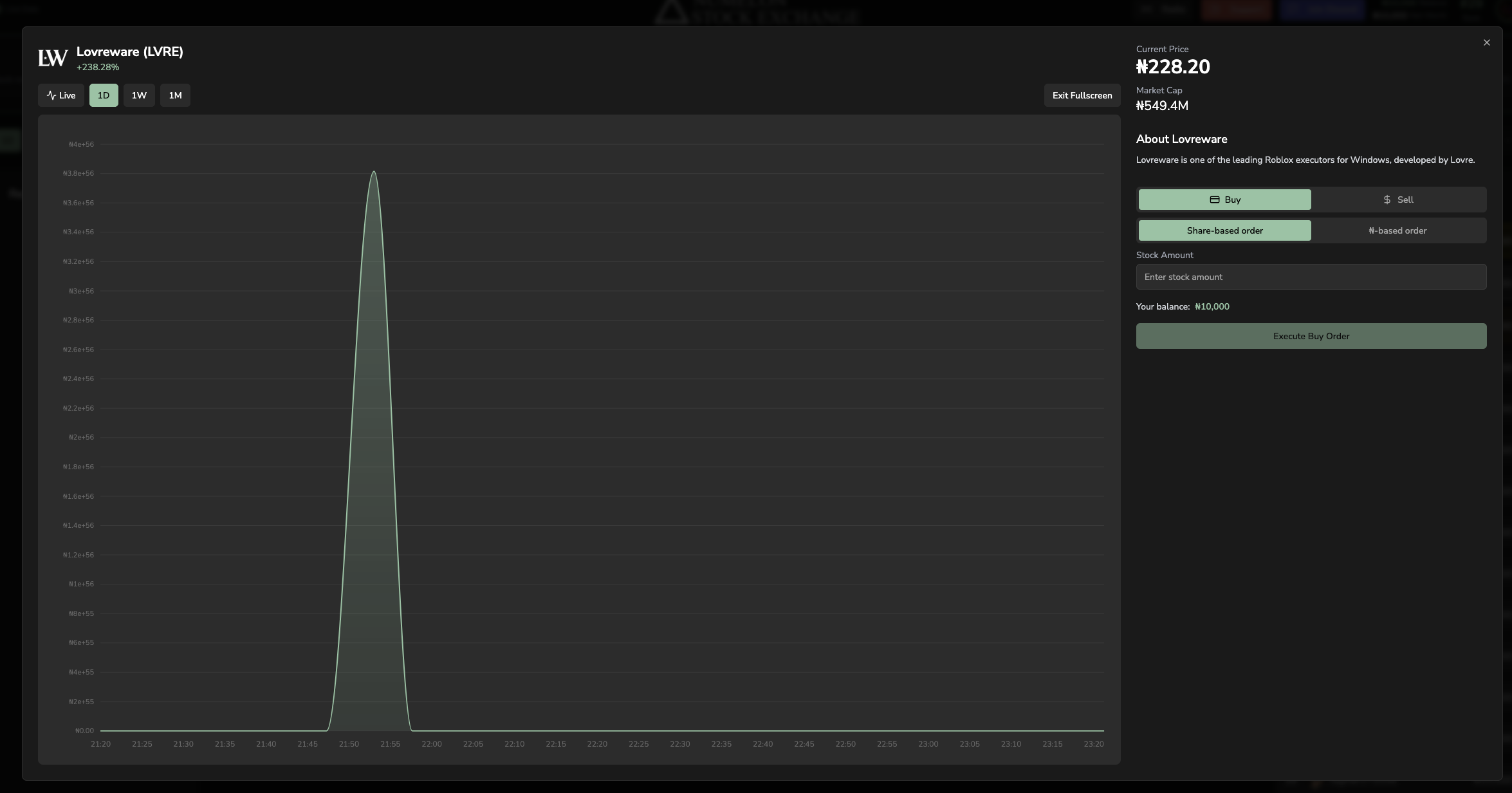
Task: Click the ₦3.8e+56 y-axis label
Action: [78, 174]
